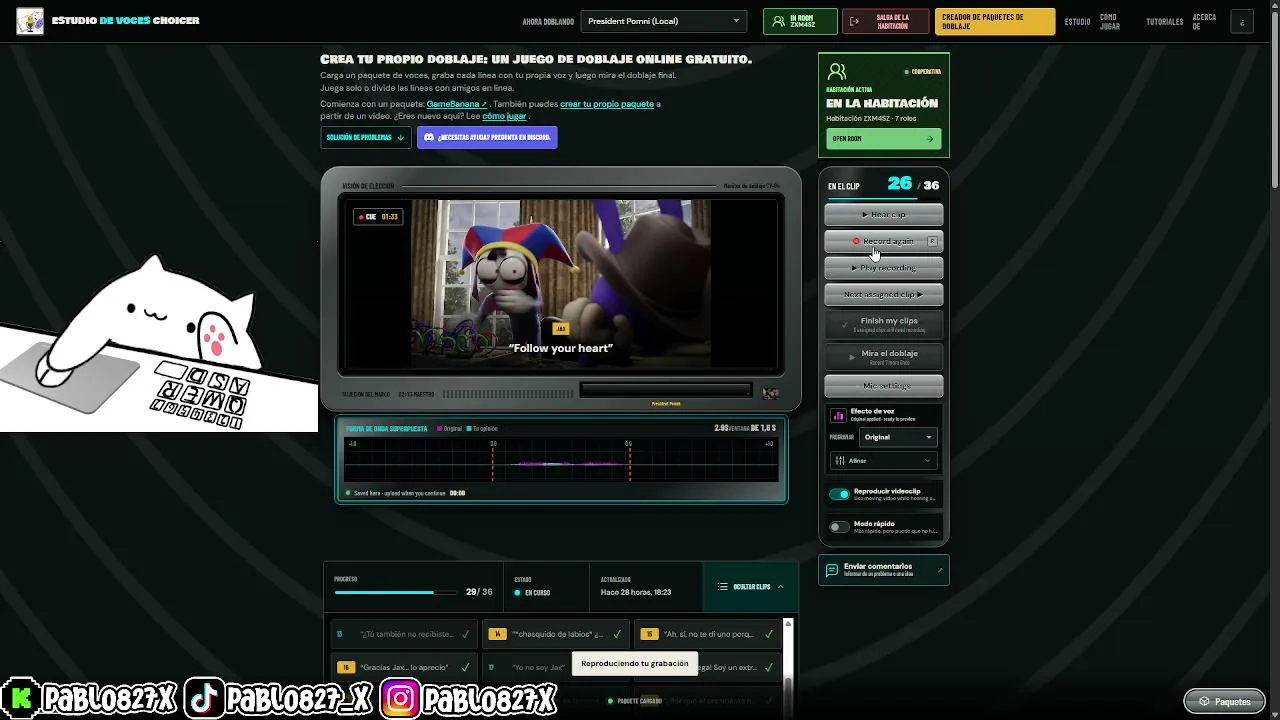Open Enviar comentarios feedback link

pos(884,570)
